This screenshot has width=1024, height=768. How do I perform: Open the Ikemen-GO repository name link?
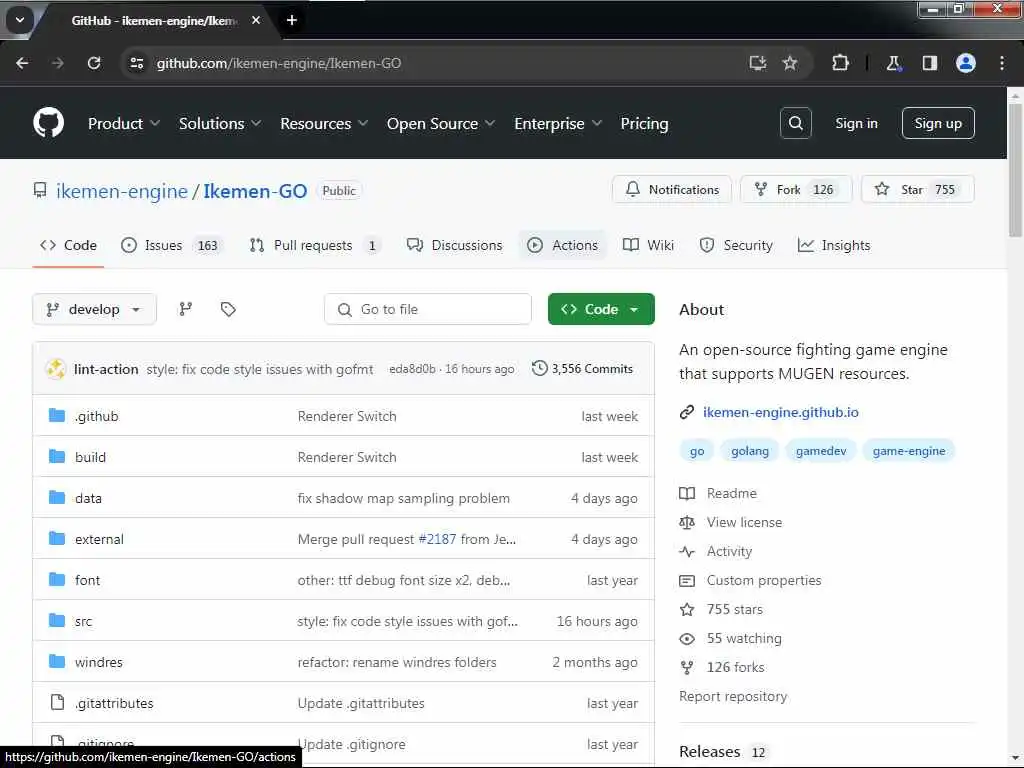[255, 191]
